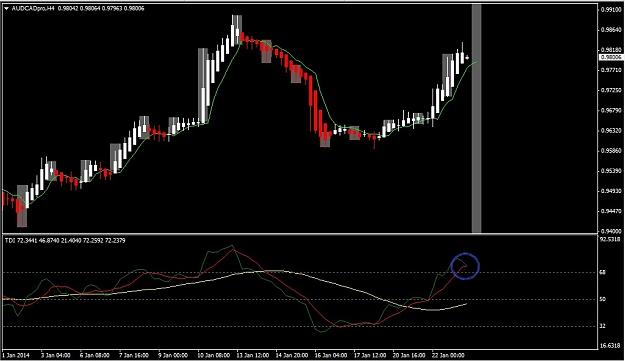Click the 0.96320 price axis label
Viewport: 625px width, 361px height.
(611, 130)
